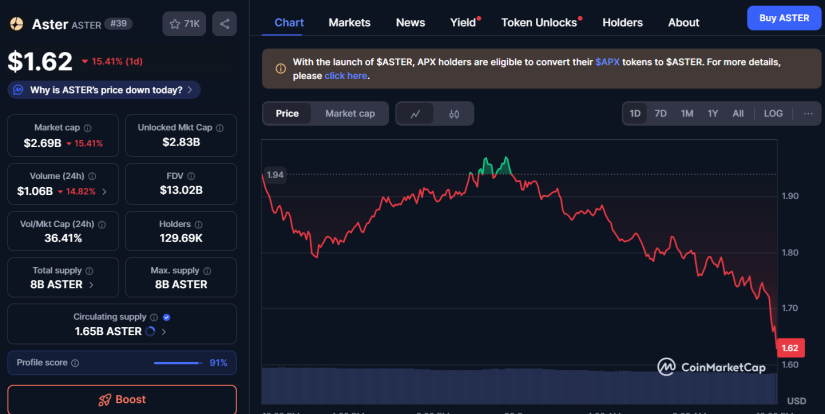Click the 1.94 opening price marker on chart
825x414 pixels.
tap(275, 175)
